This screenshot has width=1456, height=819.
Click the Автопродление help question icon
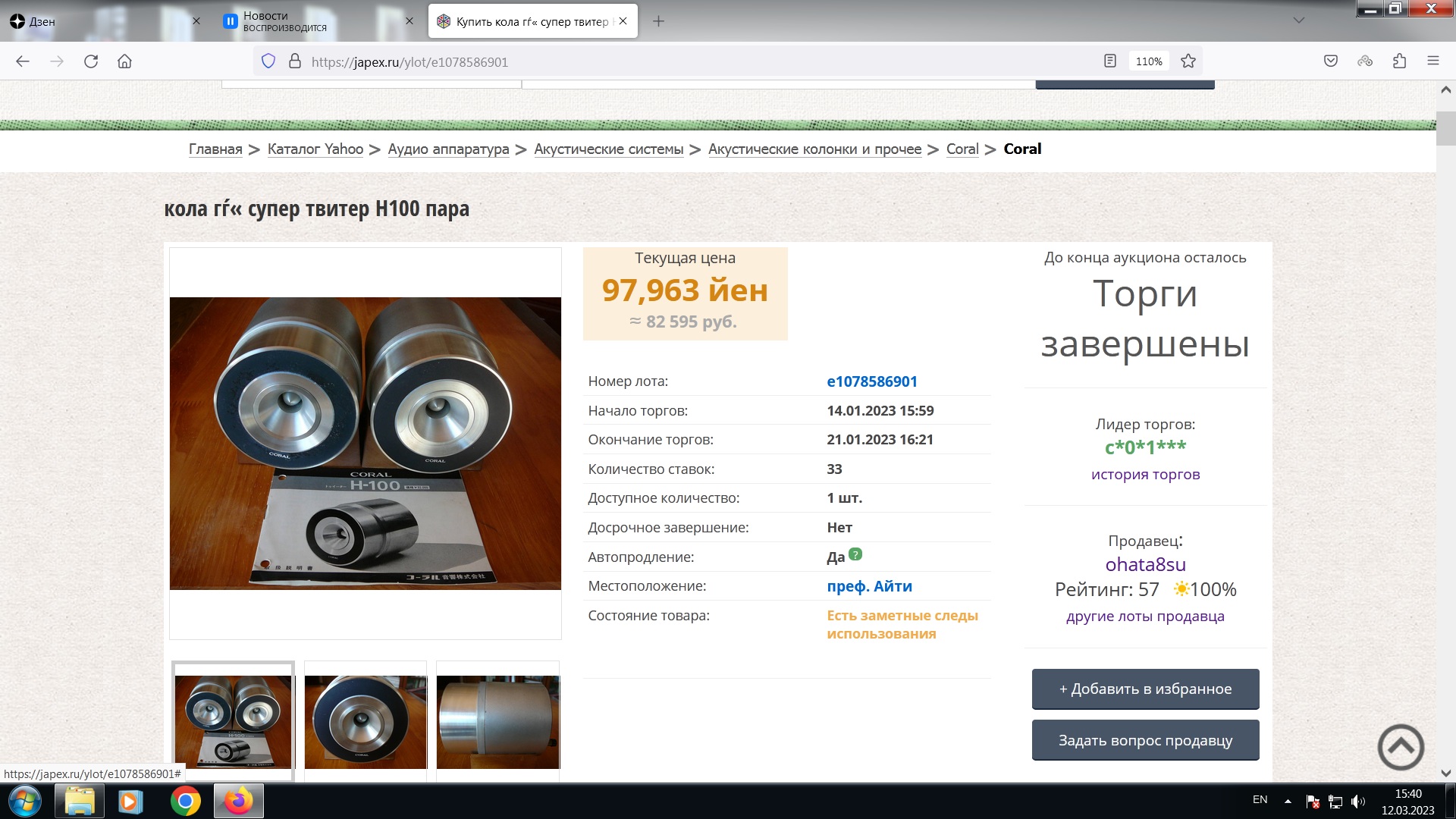pos(855,554)
